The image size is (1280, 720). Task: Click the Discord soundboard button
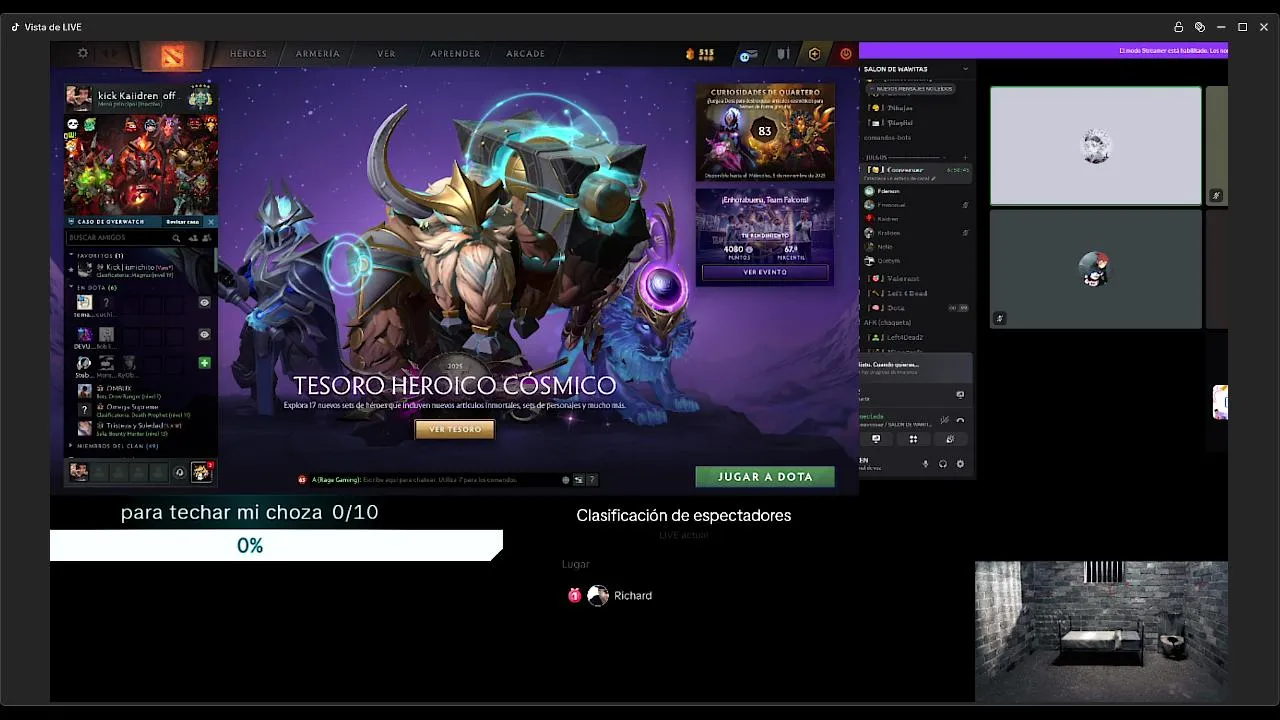(950, 439)
